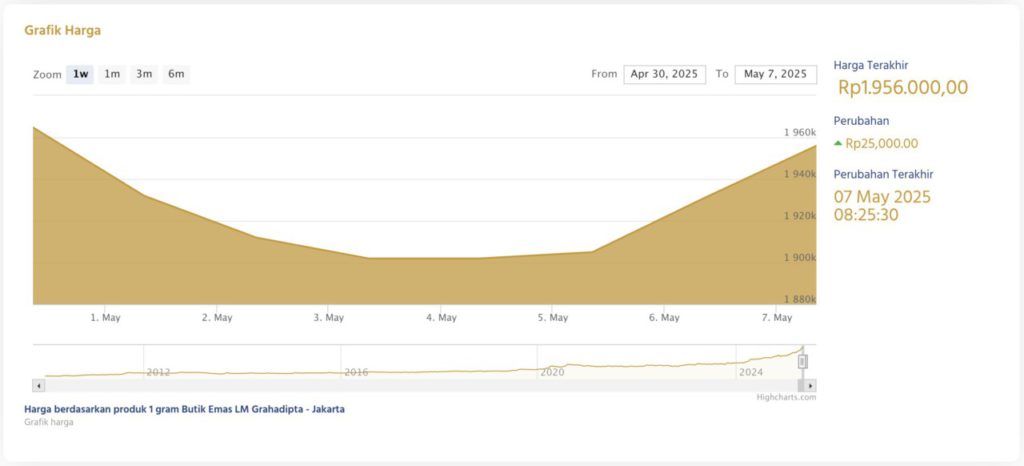Click the chart area above 4. May
The image size is (1024, 466).
tap(441, 280)
